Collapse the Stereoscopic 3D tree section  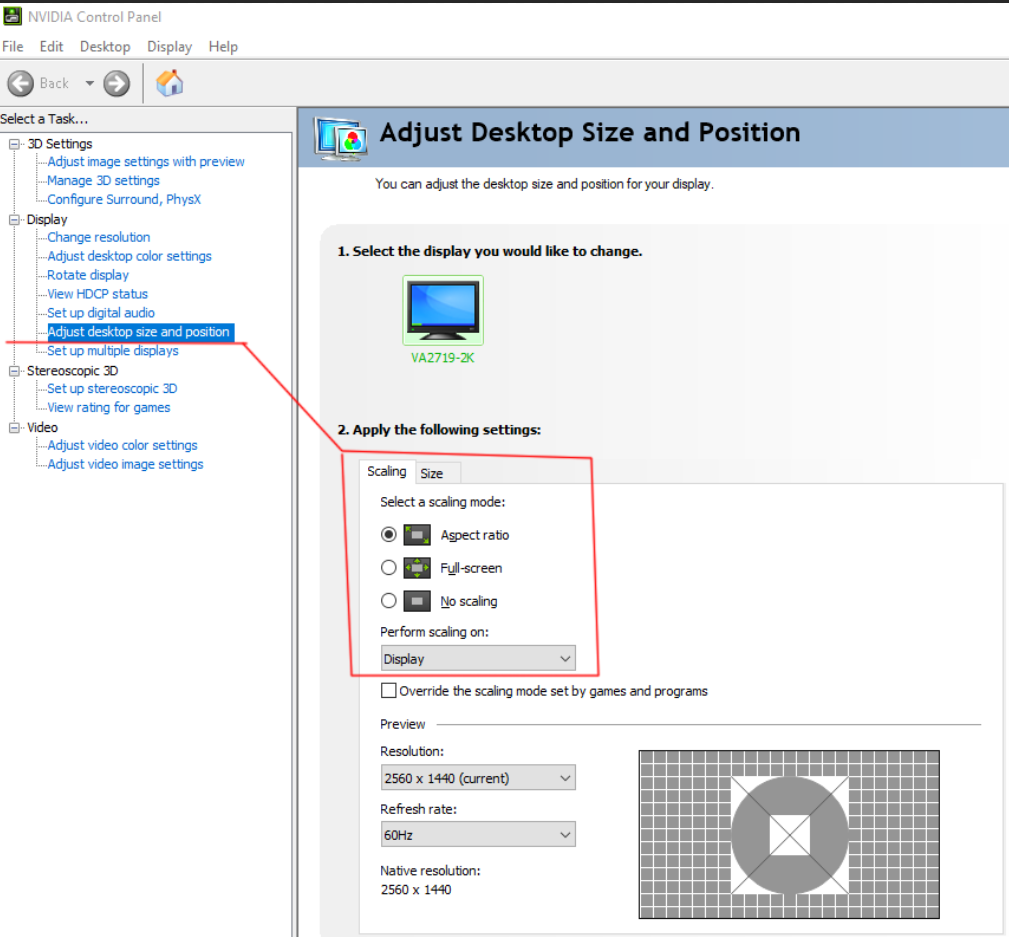14,370
